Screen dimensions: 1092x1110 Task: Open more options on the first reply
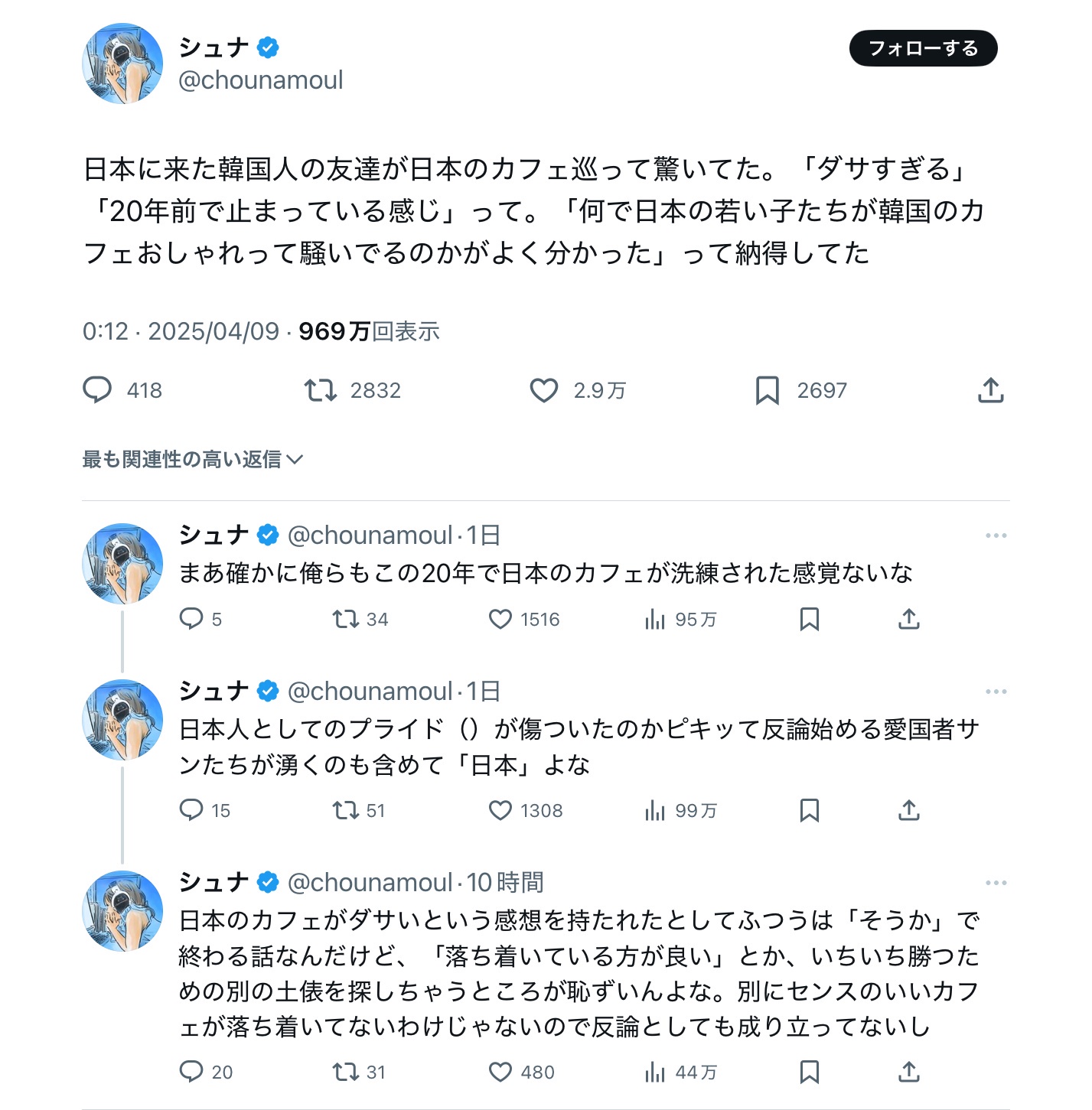pos(996,535)
